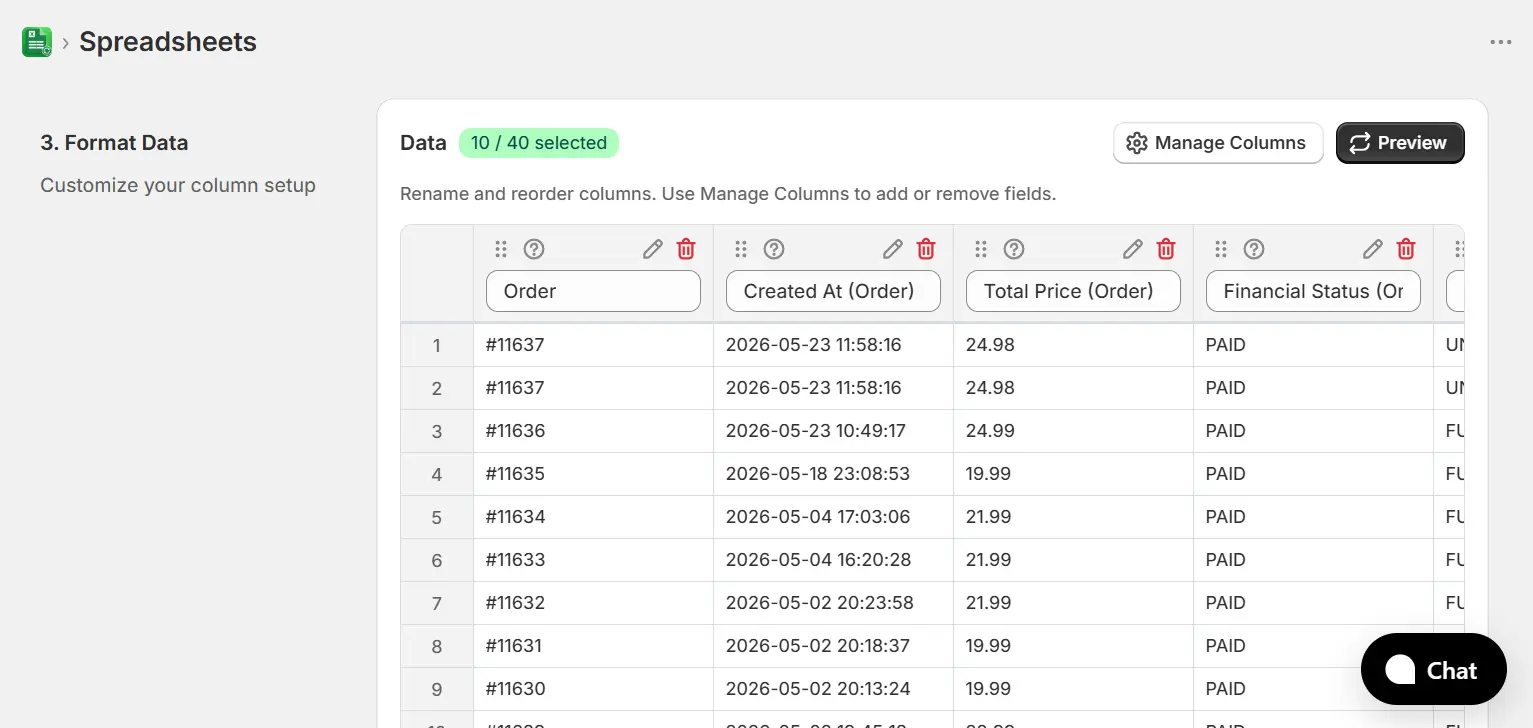
Task: Click date 2026-05-02 20:18:37 cell
Action: [x=833, y=646]
